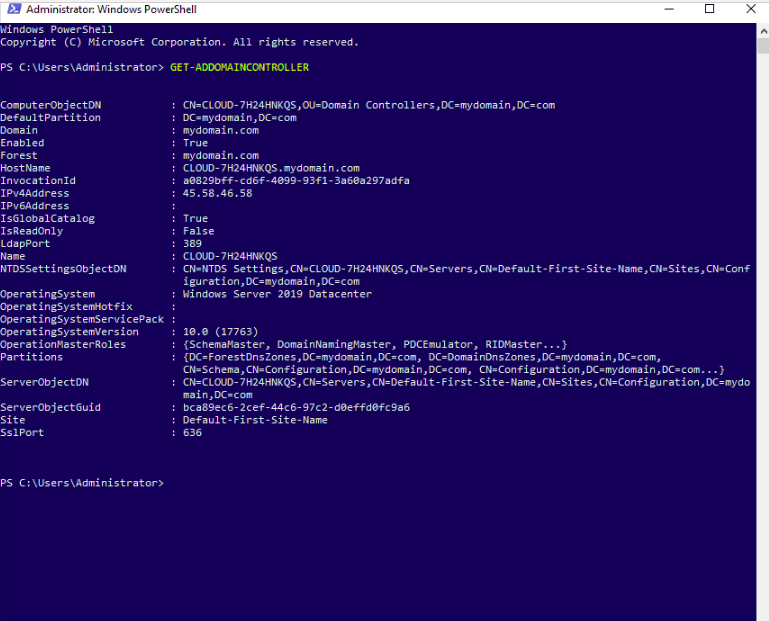This screenshot has height=621, width=769.
Task: Click the SslPort value 636
Action: pyautogui.click(x=192, y=433)
